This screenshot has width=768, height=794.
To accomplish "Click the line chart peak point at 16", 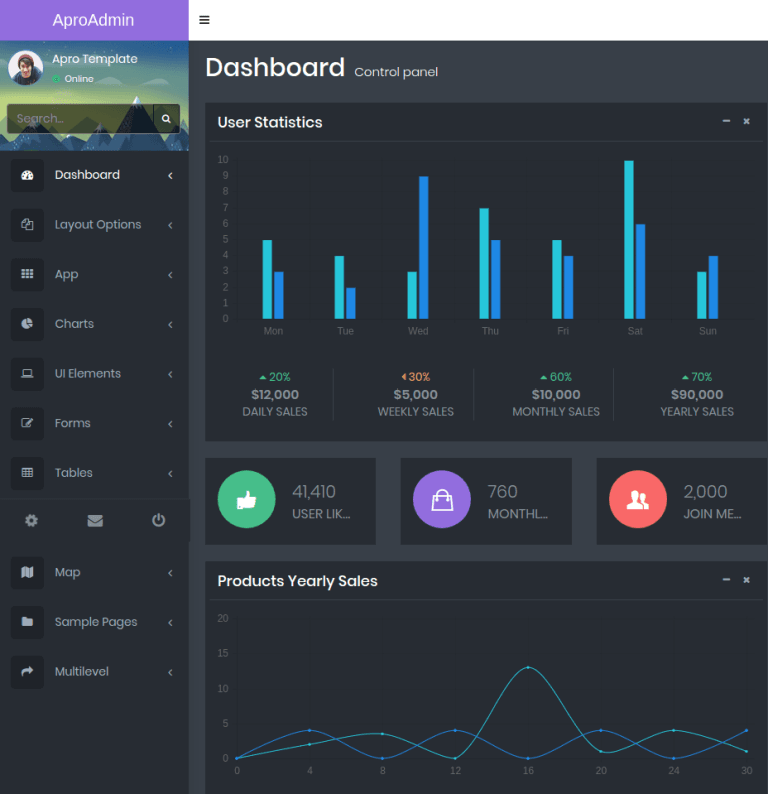I will coord(528,667).
